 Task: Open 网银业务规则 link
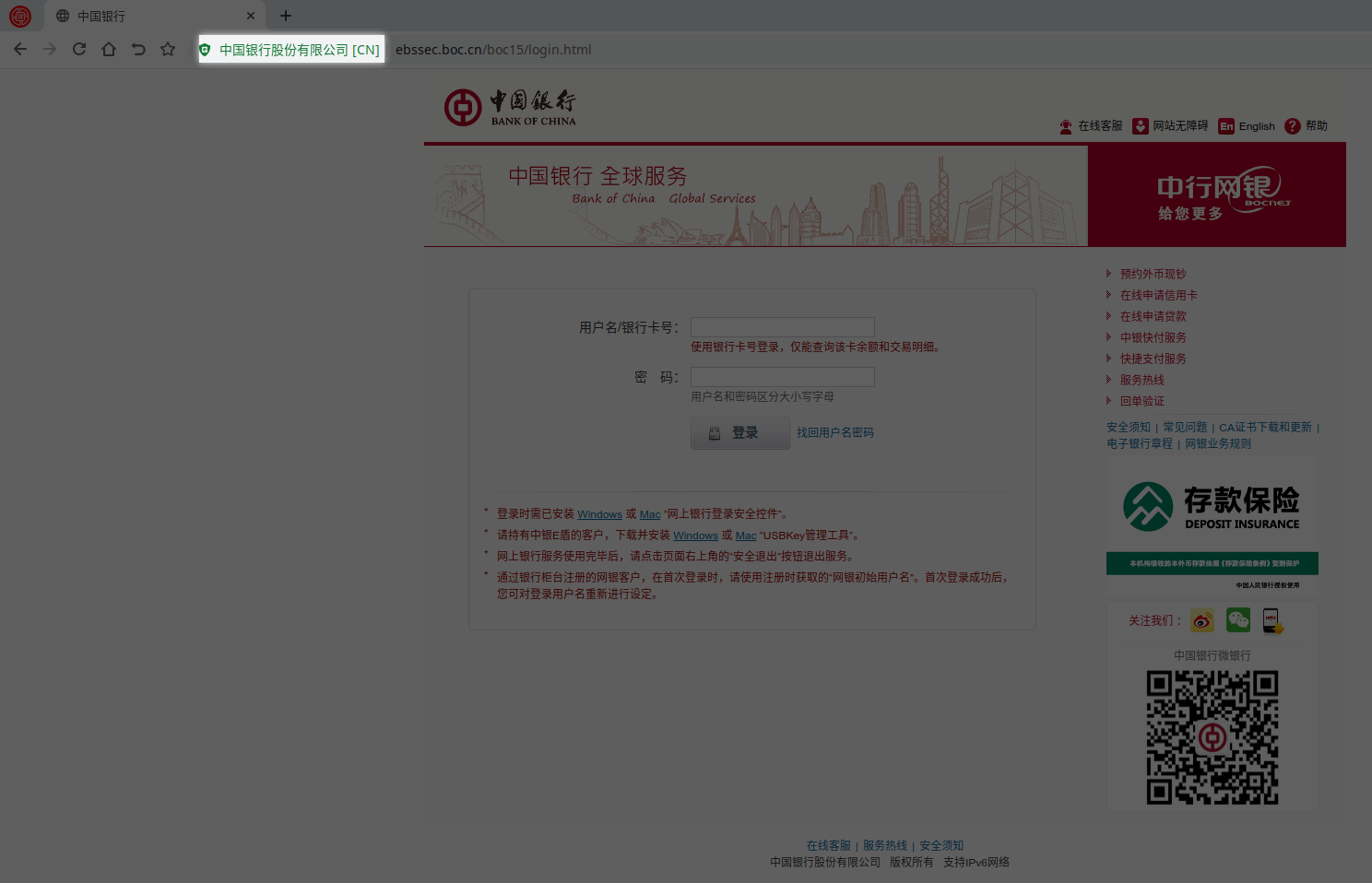pyautogui.click(x=1218, y=443)
